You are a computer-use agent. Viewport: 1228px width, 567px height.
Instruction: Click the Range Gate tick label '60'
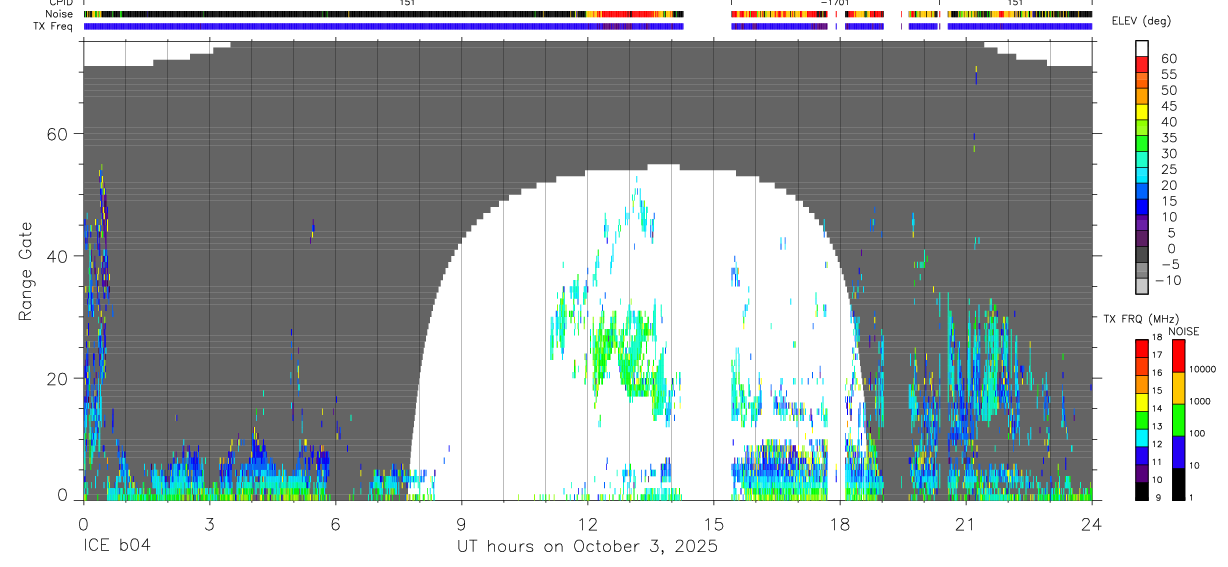(x=58, y=134)
